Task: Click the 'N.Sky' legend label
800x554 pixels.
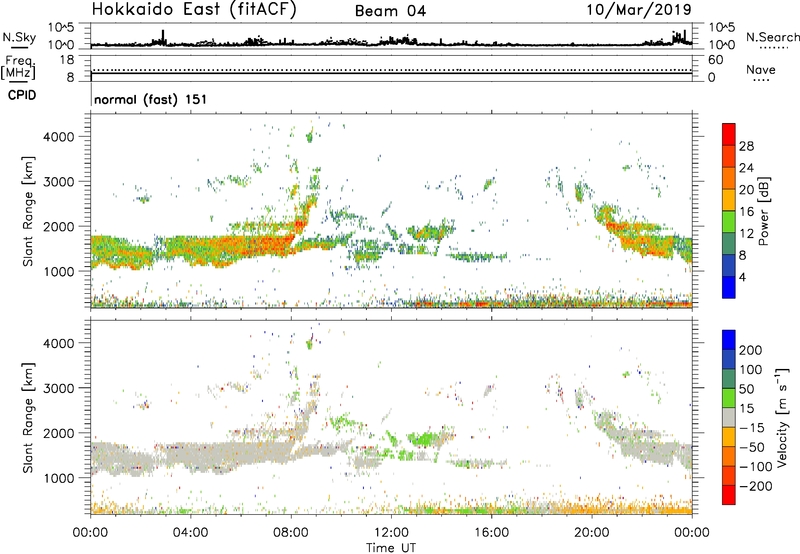Action: point(19,38)
